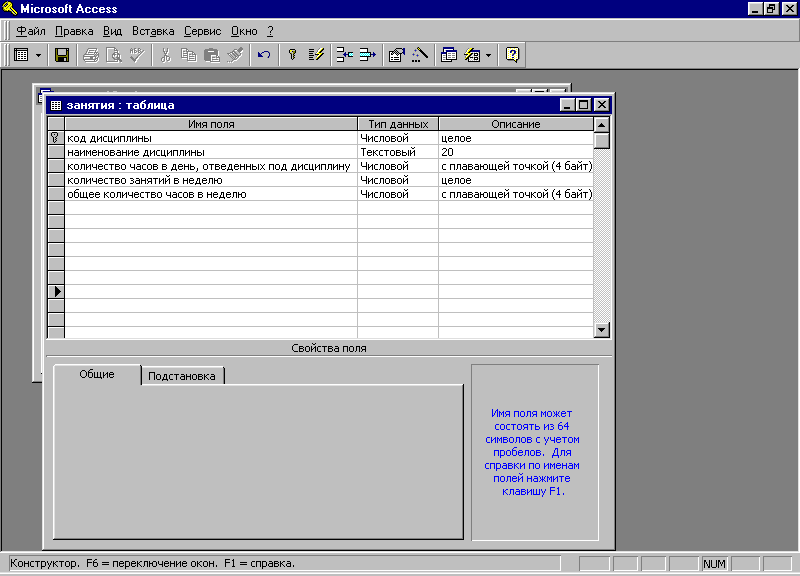800x576 pixels.
Task: Click data type 'Числовой' for 'код дисциплины'
Action: [398, 138]
